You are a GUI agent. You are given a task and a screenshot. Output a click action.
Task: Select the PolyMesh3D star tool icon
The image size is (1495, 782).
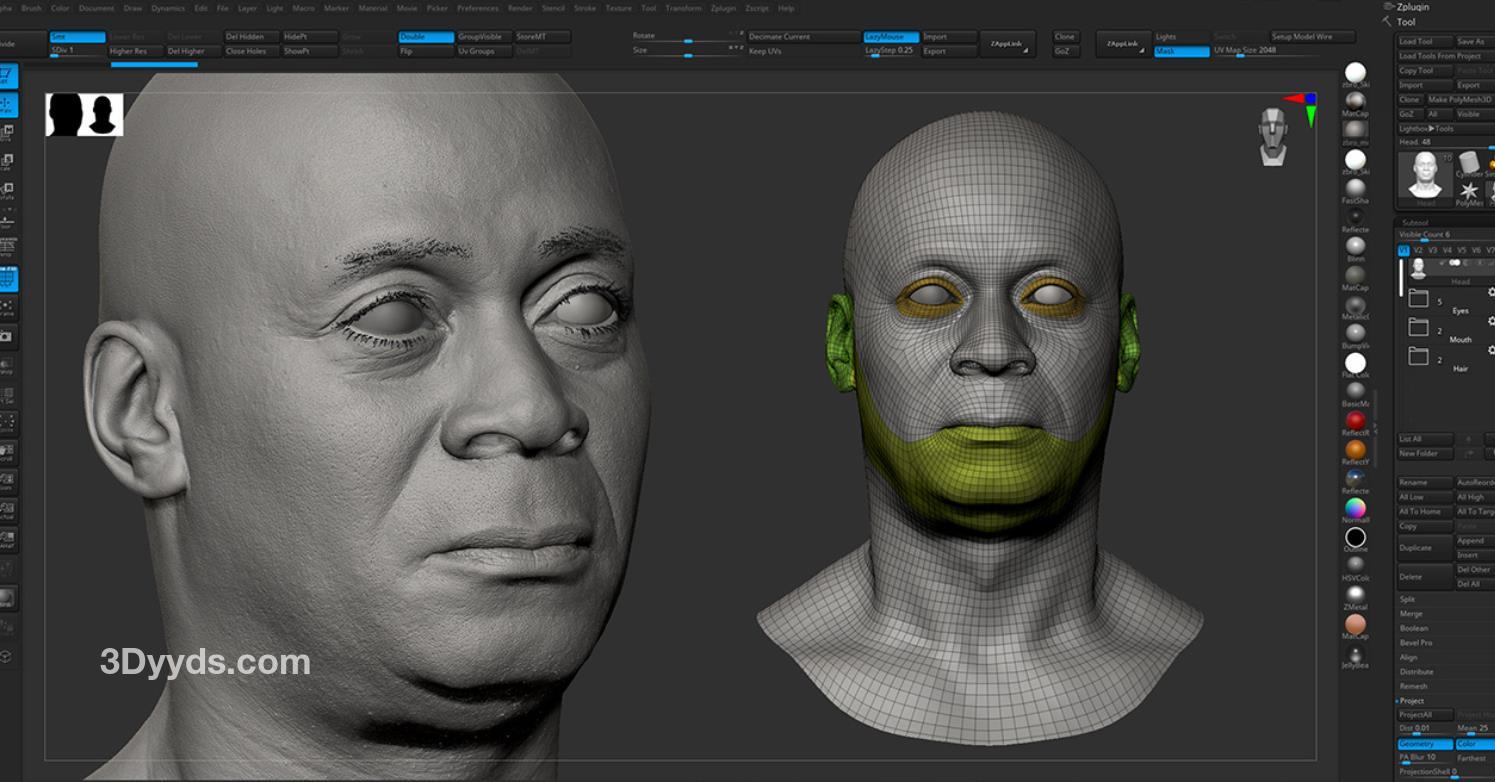click(x=1469, y=190)
